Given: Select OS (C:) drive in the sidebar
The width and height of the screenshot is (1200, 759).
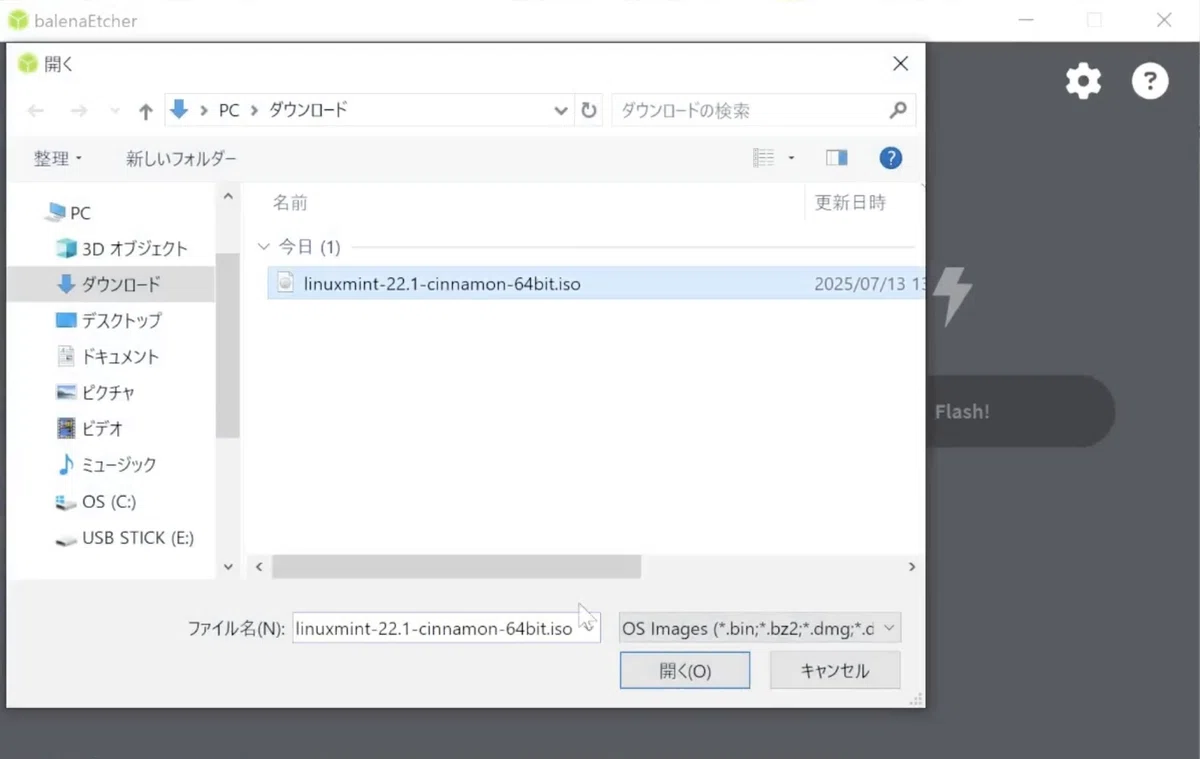Looking at the screenshot, I should click(x=96, y=501).
